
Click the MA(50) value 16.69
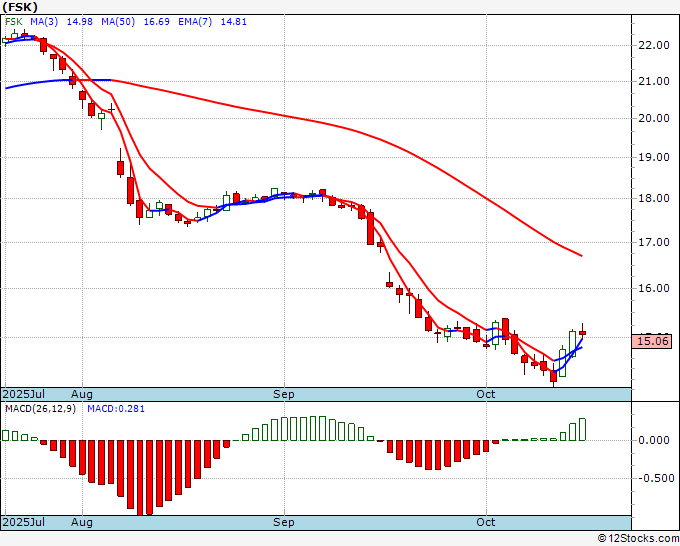click(x=157, y=22)
